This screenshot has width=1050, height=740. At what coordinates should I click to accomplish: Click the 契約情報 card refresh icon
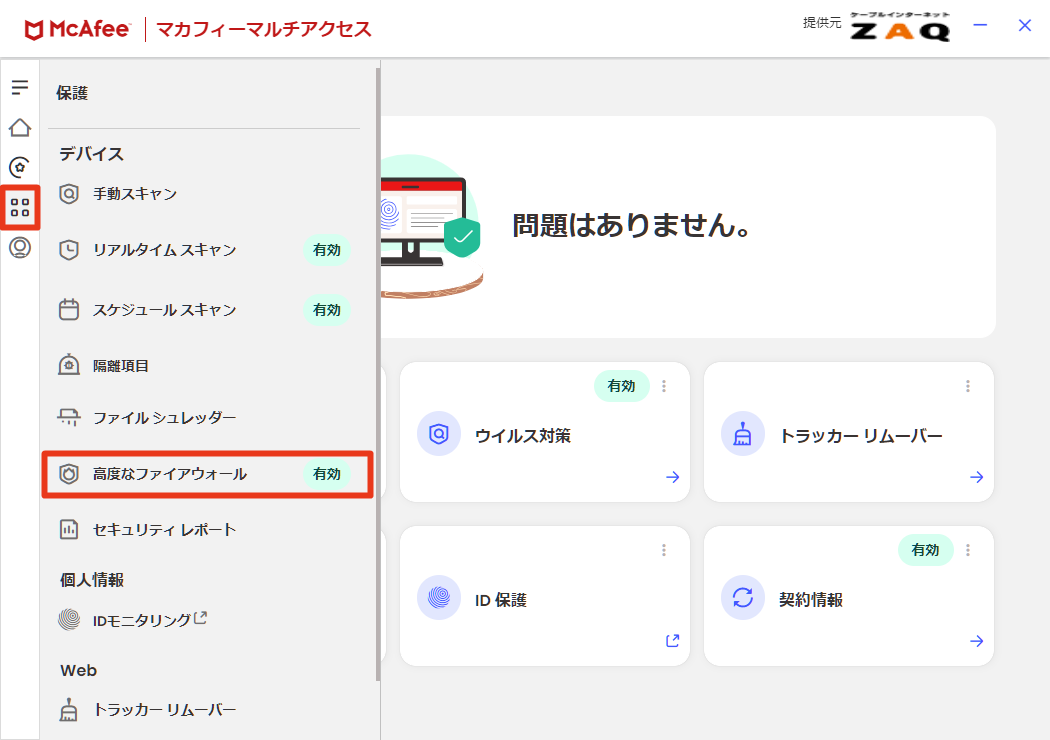(x=743, y=597)
